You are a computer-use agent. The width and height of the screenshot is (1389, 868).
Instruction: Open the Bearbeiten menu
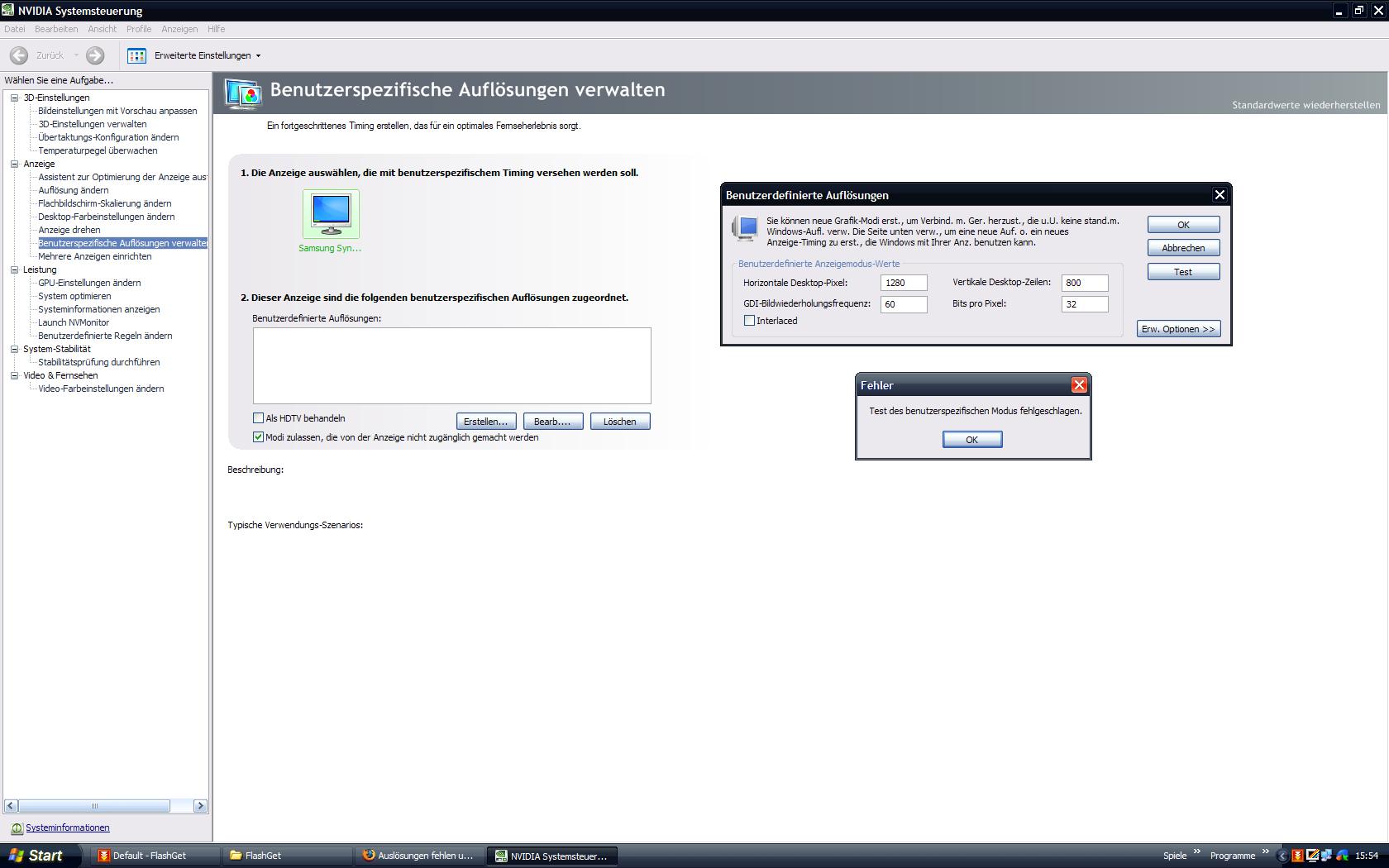56,29
